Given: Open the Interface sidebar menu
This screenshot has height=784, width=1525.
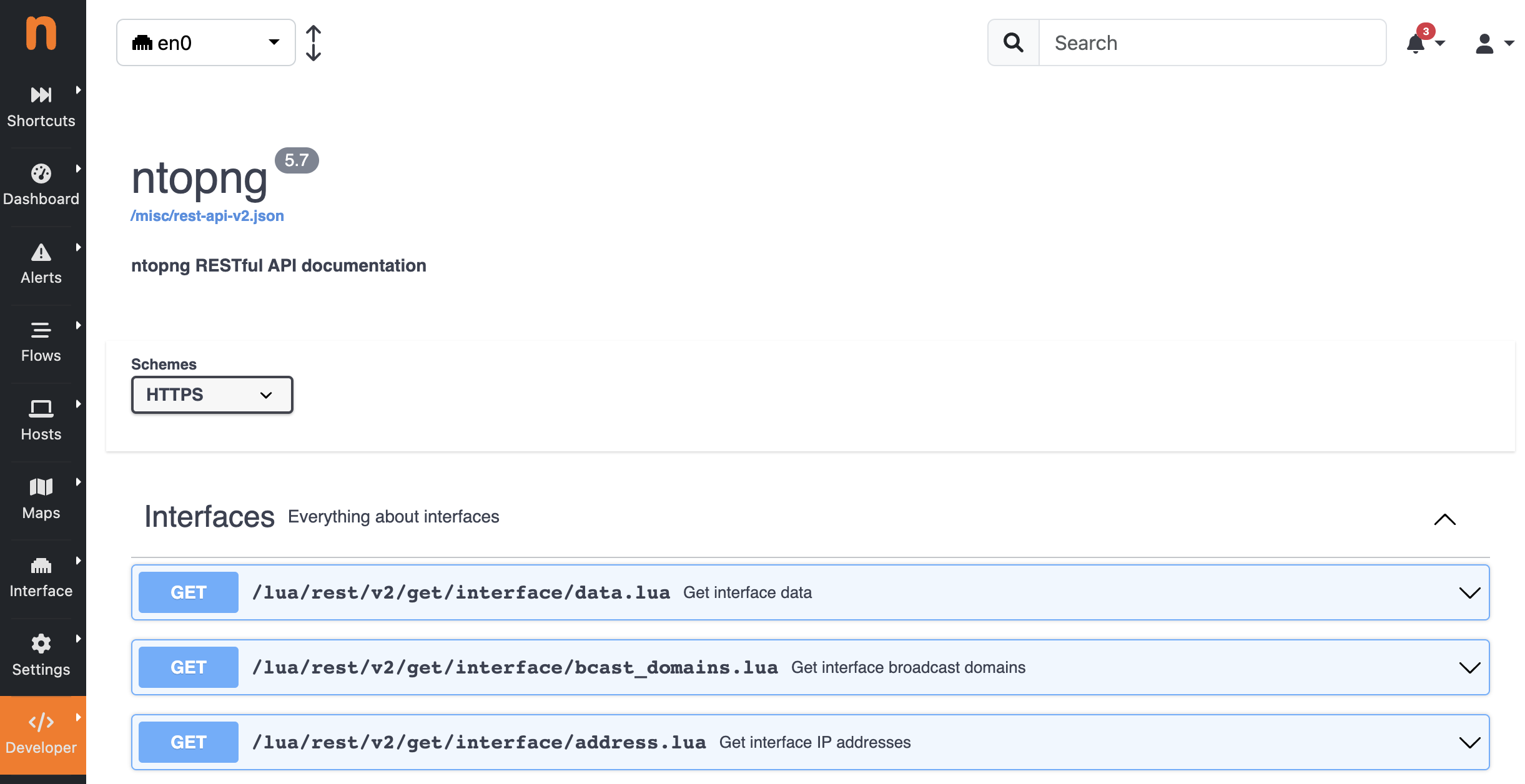Looking at the screenshot, I should (x=41, y=577).
